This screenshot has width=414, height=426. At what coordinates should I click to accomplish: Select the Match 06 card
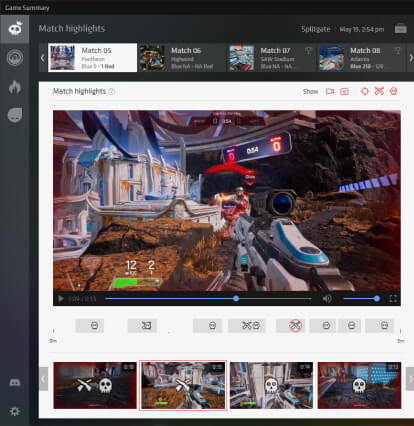coord(182,58)
